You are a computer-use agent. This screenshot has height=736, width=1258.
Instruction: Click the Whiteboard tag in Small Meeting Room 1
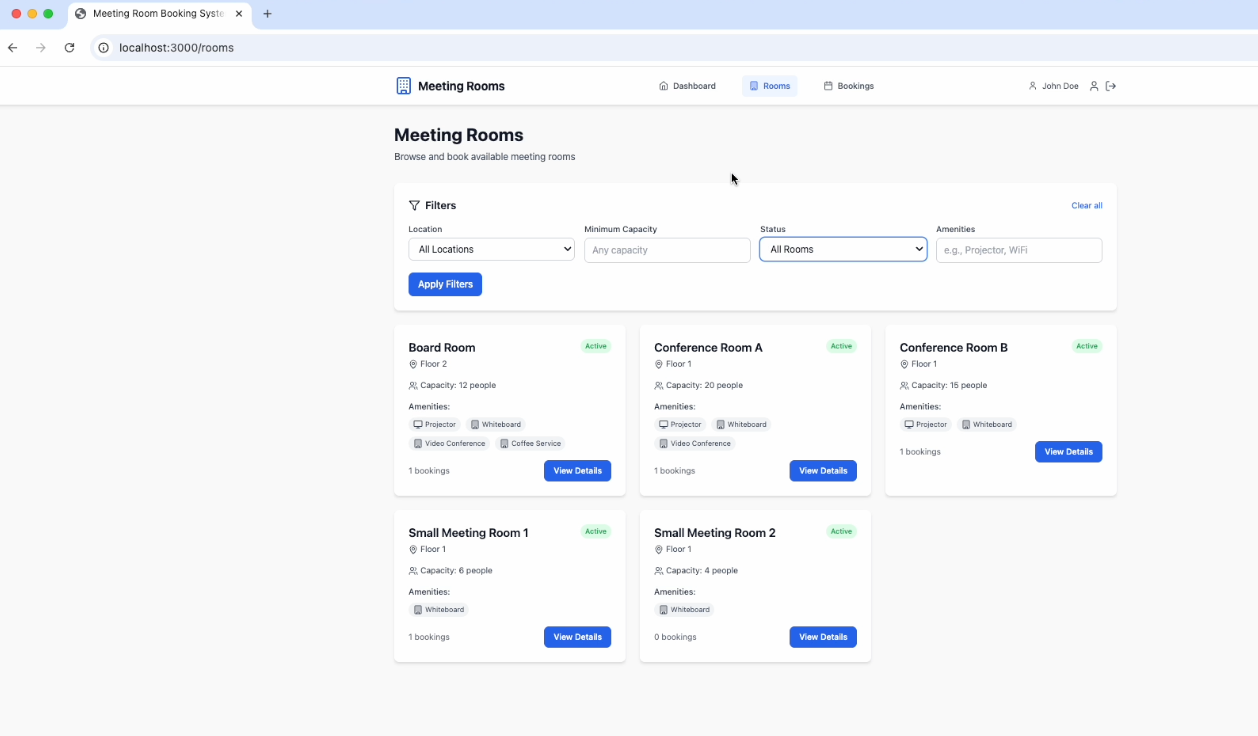438,609
